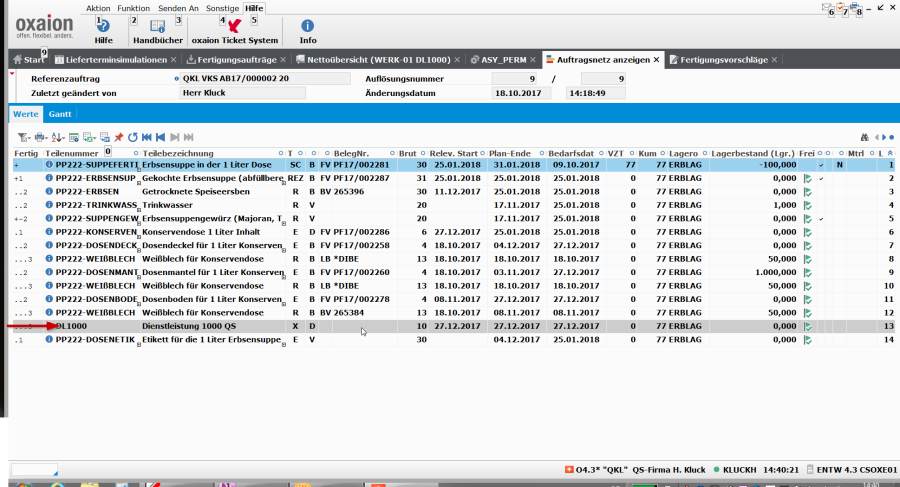Click the command input box in status bar

34,470
